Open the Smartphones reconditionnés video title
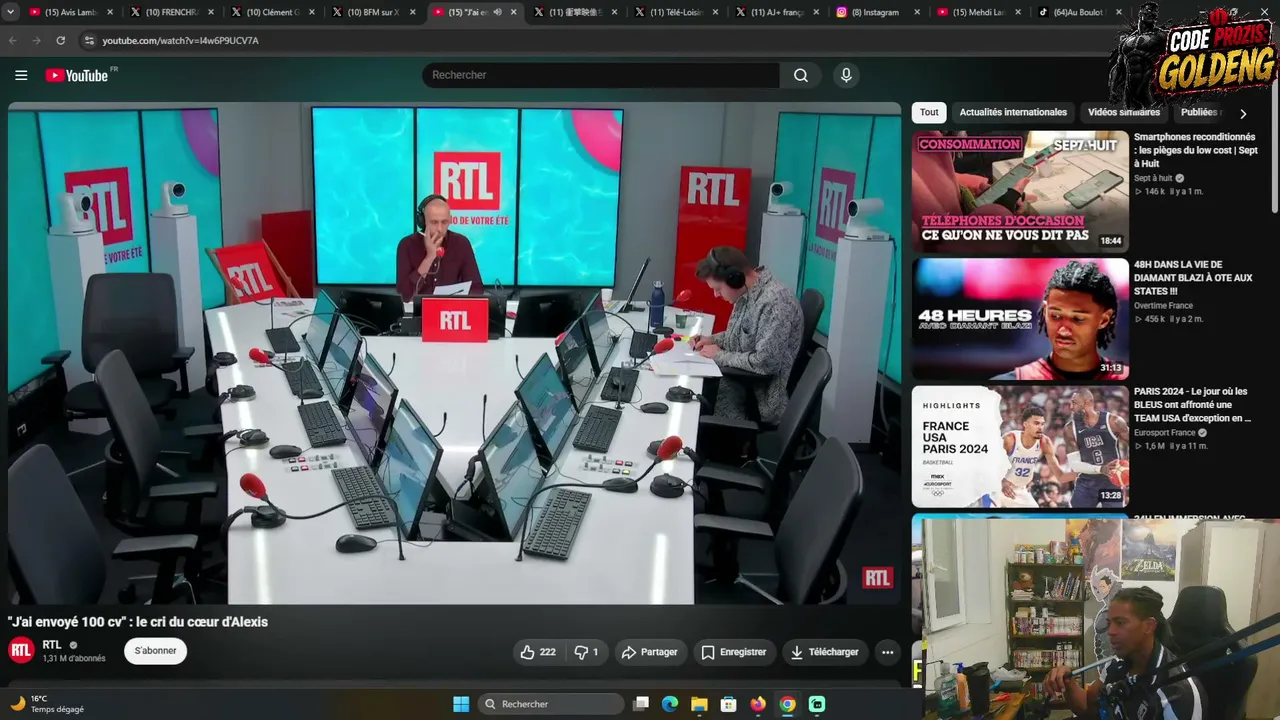 tap(1195, 150)
